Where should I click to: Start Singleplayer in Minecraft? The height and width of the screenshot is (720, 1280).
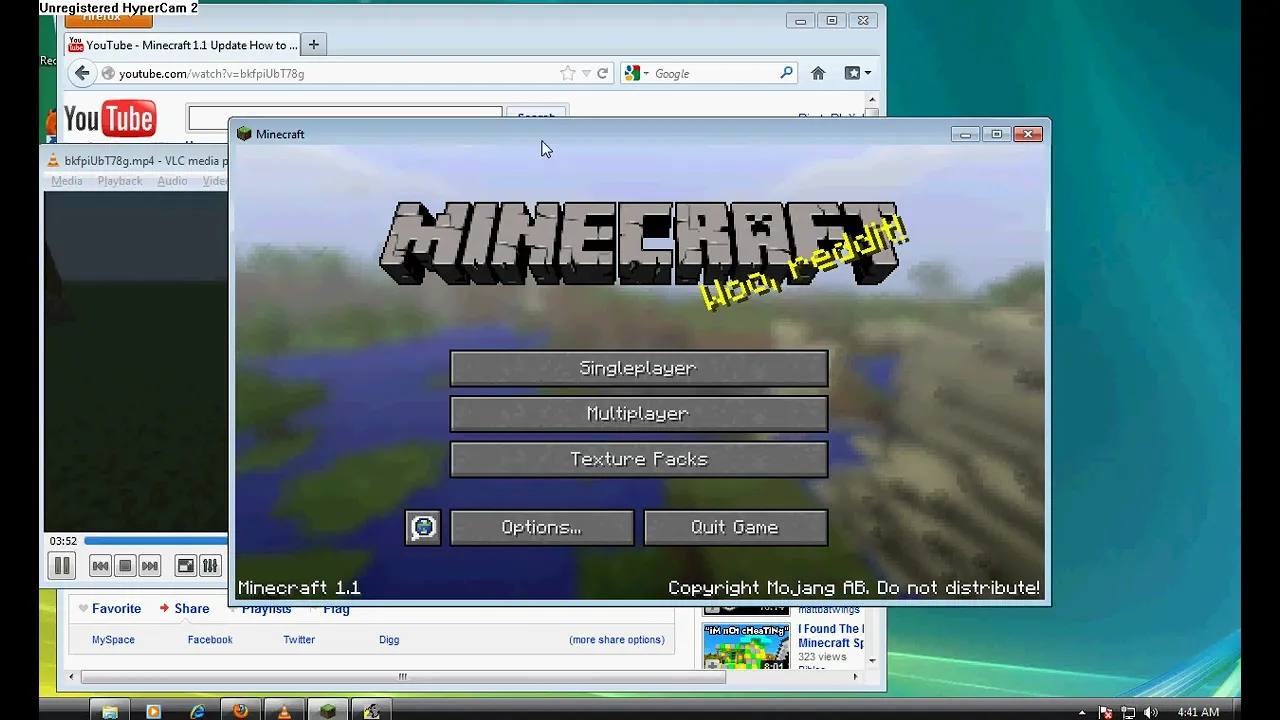(x=638, y=368)
